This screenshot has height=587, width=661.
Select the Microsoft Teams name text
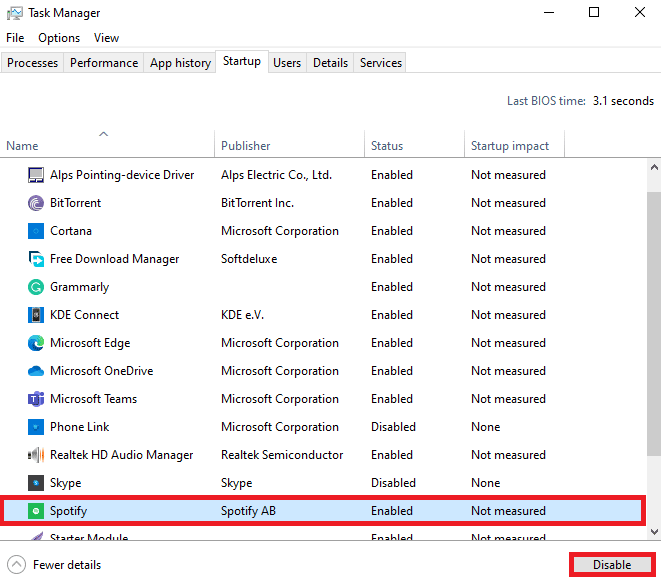click(94, 399)
